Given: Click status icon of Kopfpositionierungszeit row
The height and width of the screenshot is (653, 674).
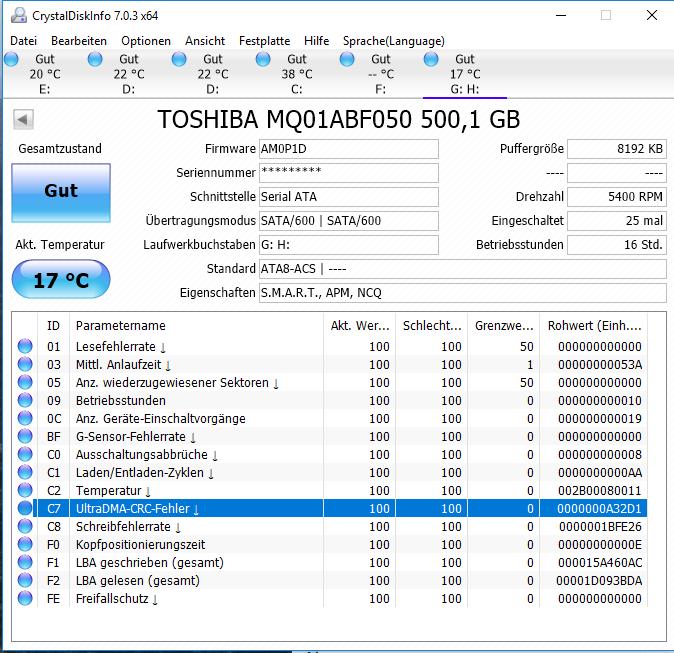Looking at the screenshot, I should 25,544.
